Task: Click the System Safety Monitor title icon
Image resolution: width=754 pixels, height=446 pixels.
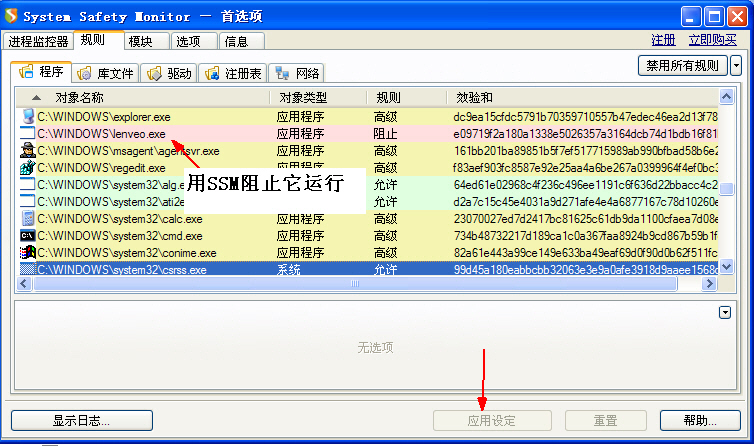Action: [12, 16]
